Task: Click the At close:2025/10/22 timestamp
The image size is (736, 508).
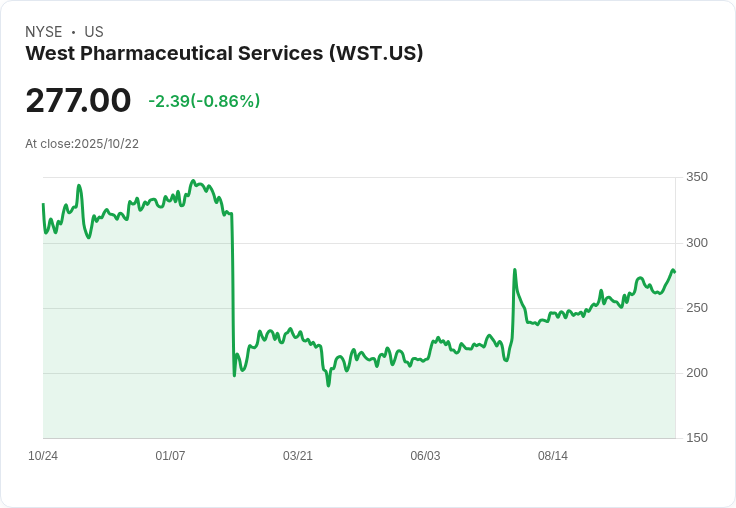Action: (82, 144)
